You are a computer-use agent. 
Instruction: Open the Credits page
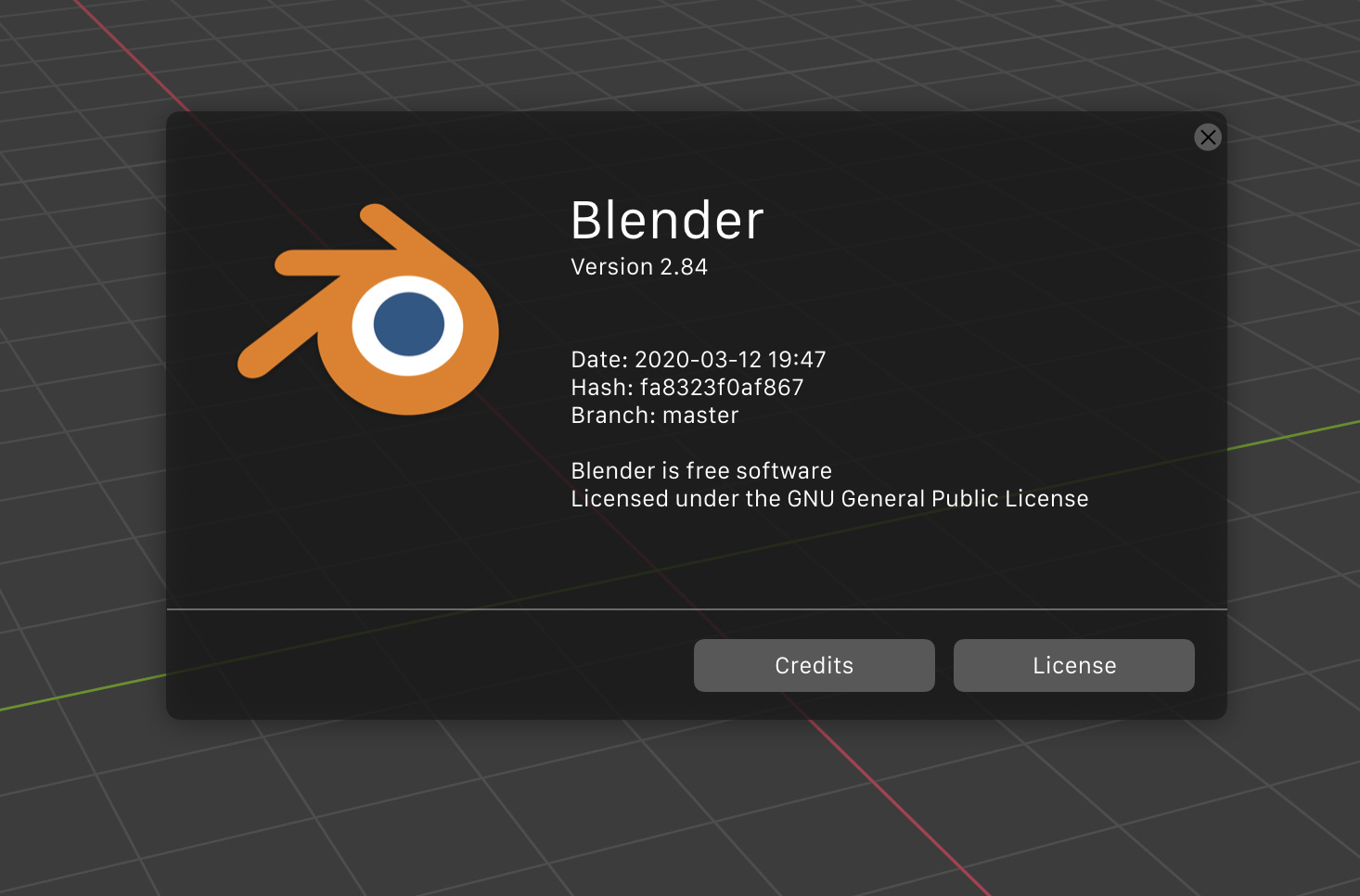814,665
